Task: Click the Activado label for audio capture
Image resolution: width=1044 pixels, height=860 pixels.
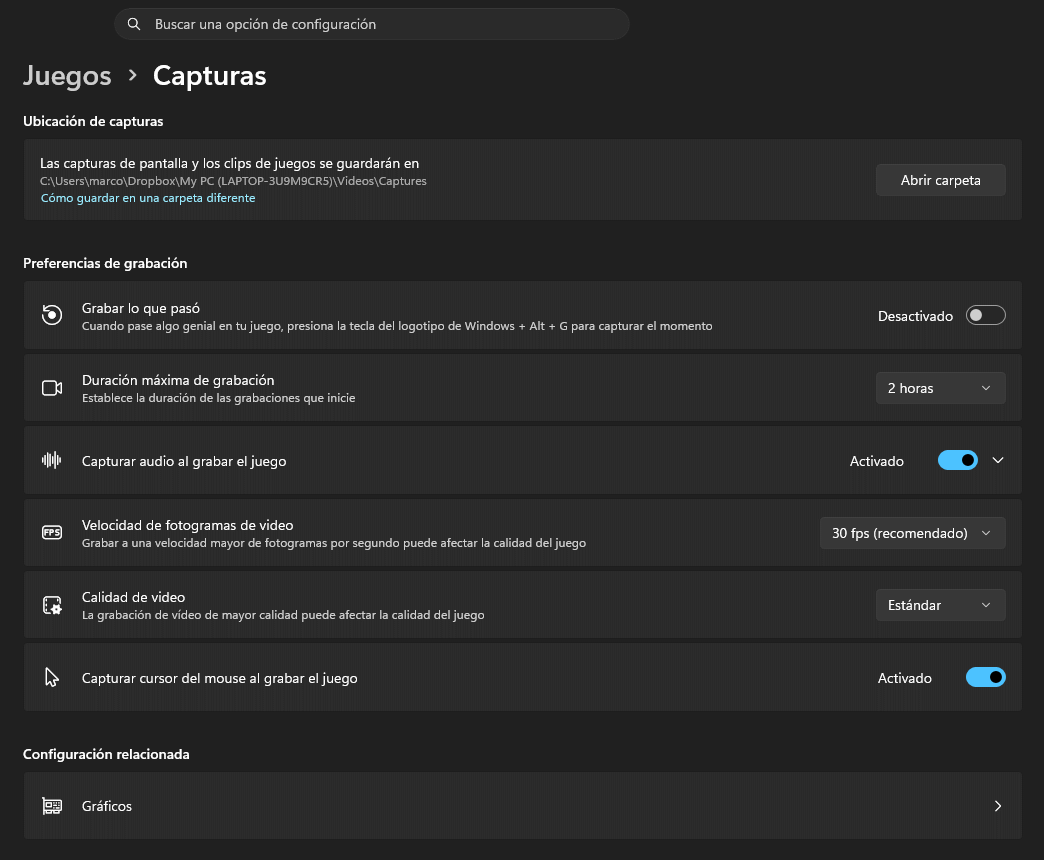Action: click(x=876, y=461)
